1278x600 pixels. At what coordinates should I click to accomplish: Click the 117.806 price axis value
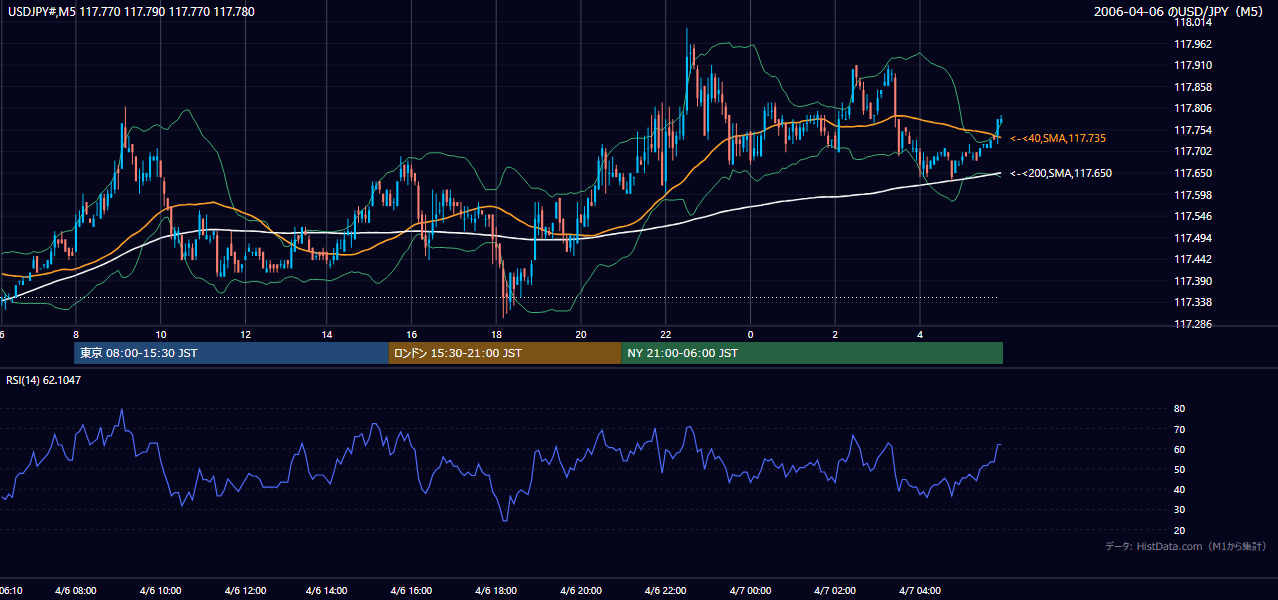1193,108
